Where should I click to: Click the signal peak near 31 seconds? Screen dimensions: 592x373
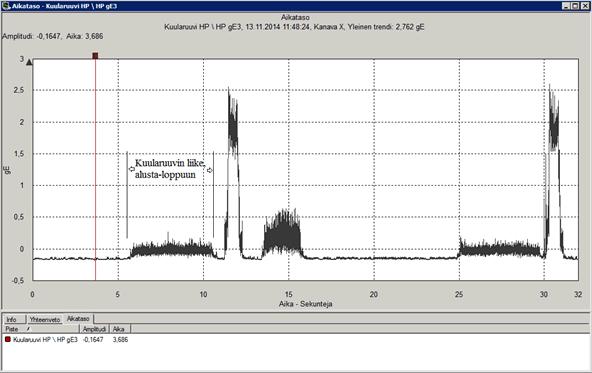[x=554, y=170]
